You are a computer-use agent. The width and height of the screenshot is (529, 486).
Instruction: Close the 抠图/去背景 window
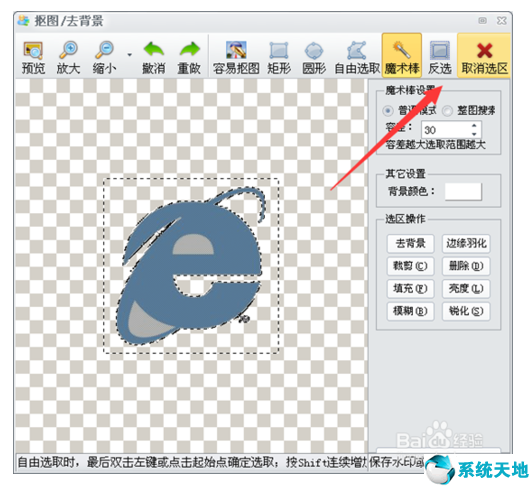502,21
